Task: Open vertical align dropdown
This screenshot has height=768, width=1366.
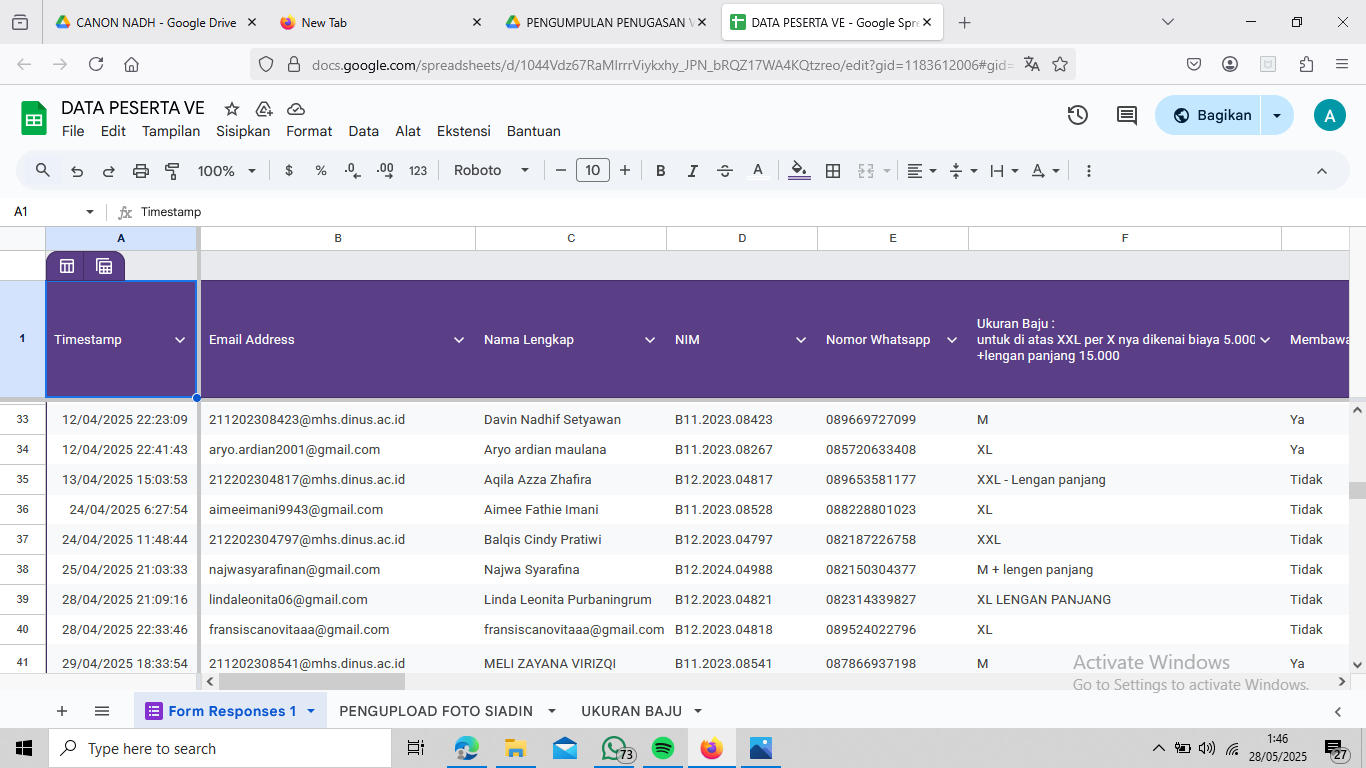Action: 962,171
